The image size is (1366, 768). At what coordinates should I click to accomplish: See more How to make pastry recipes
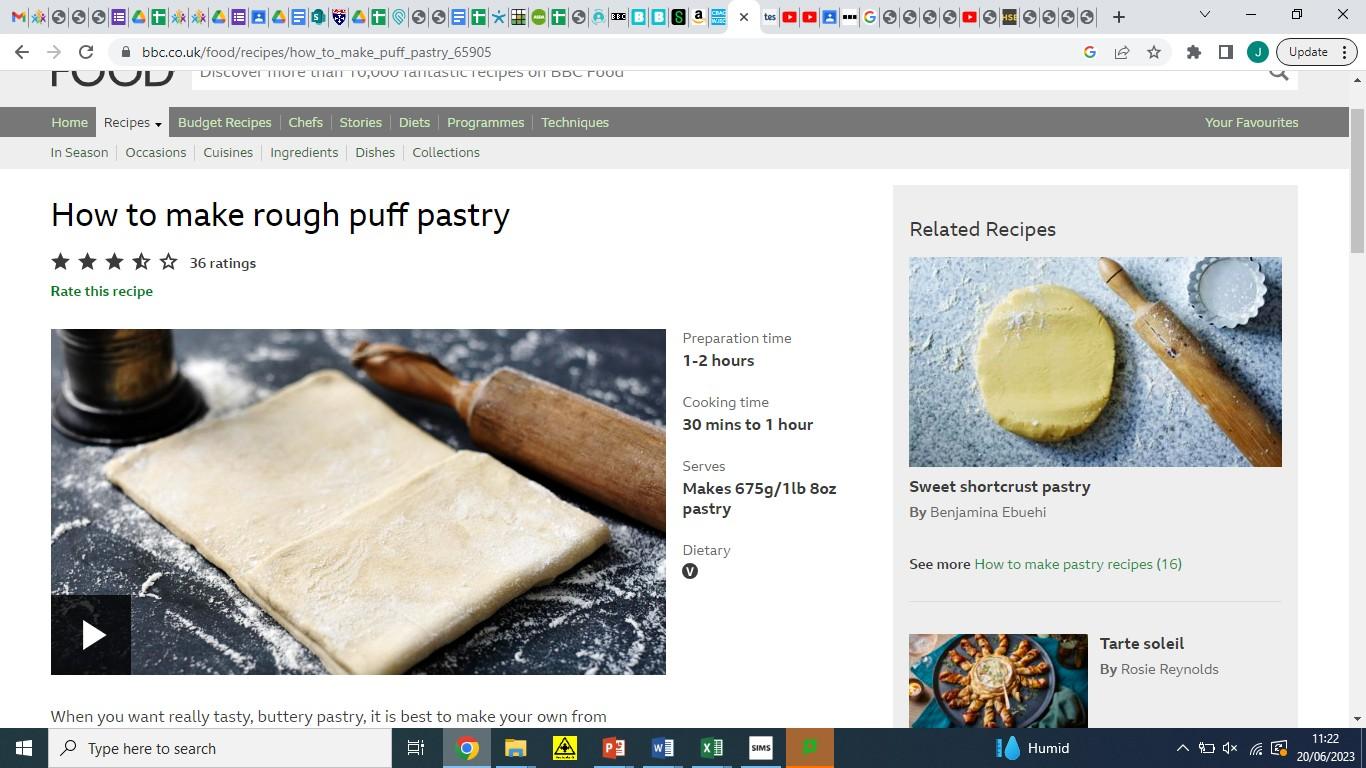1078,564
